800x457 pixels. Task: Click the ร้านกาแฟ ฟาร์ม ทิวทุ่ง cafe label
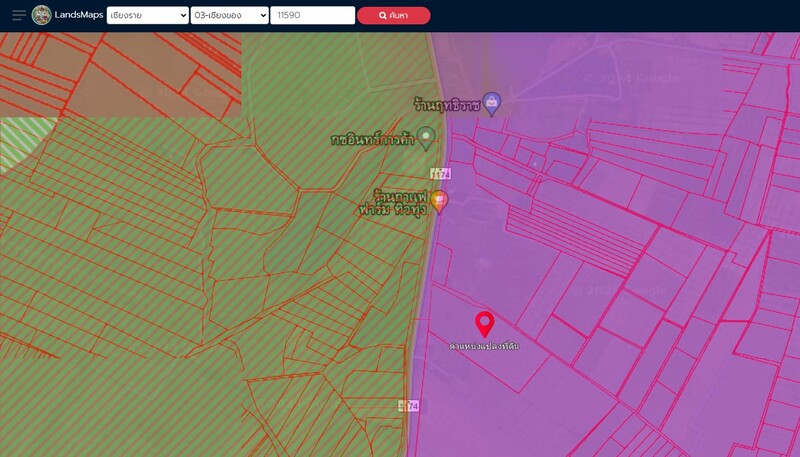(x=393, y=203)
